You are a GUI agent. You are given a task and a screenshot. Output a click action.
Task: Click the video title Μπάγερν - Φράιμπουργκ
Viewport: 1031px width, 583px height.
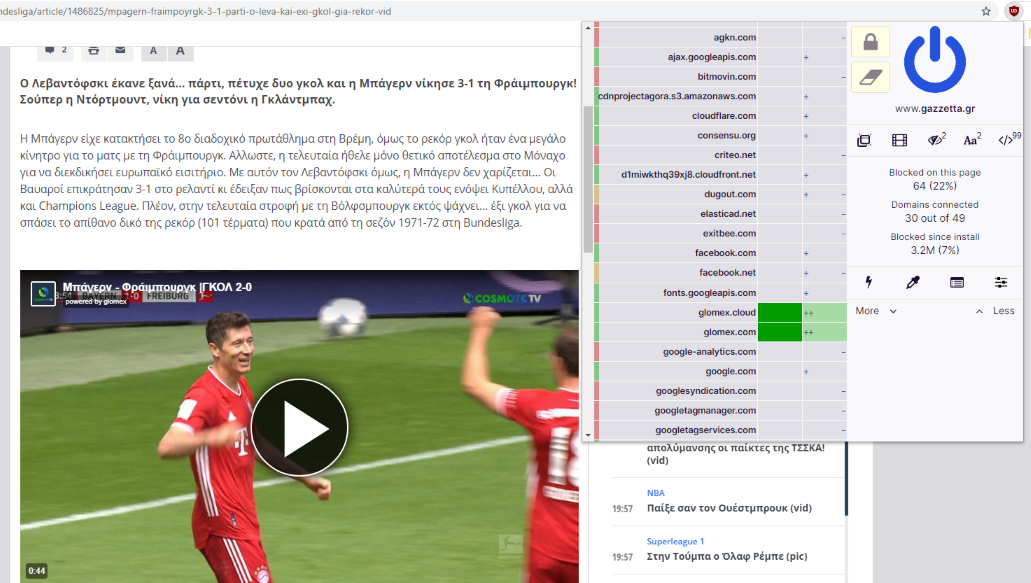coord(157,287)
